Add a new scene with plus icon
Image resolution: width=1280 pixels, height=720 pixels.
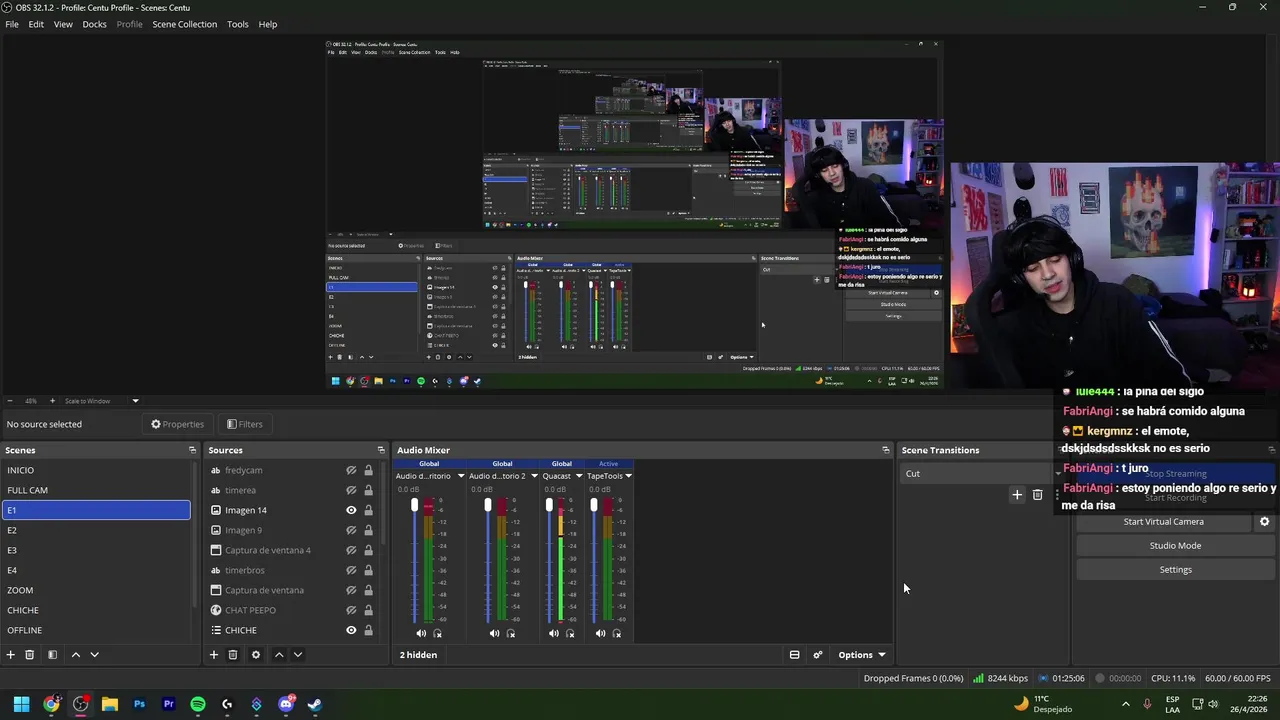click(11, 655)
